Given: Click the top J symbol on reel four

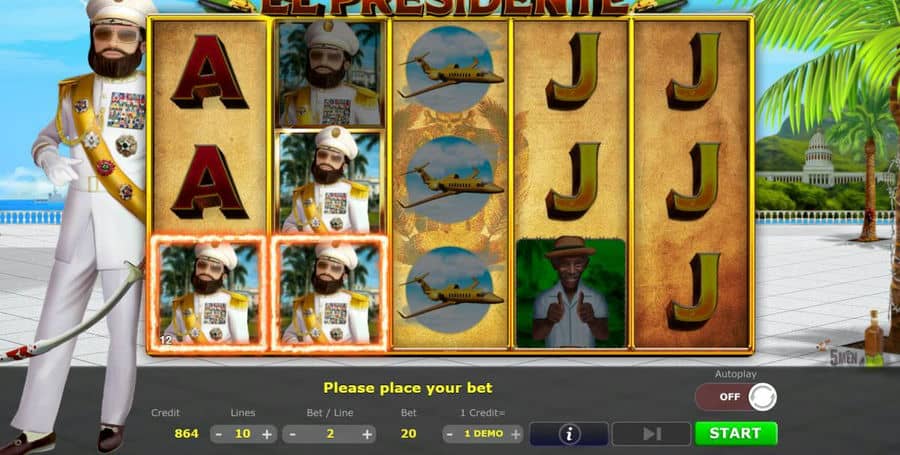Looking at the screenshot, I should [572, 71].
